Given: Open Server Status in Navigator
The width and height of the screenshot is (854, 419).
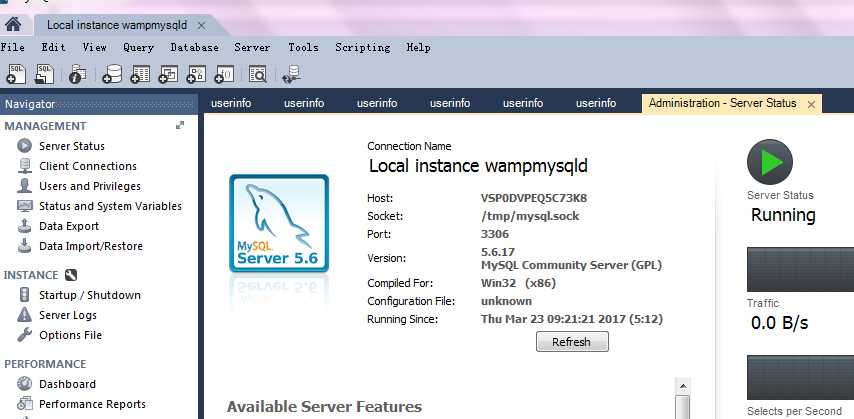Looking at the screenshot, I should [72, 146].
